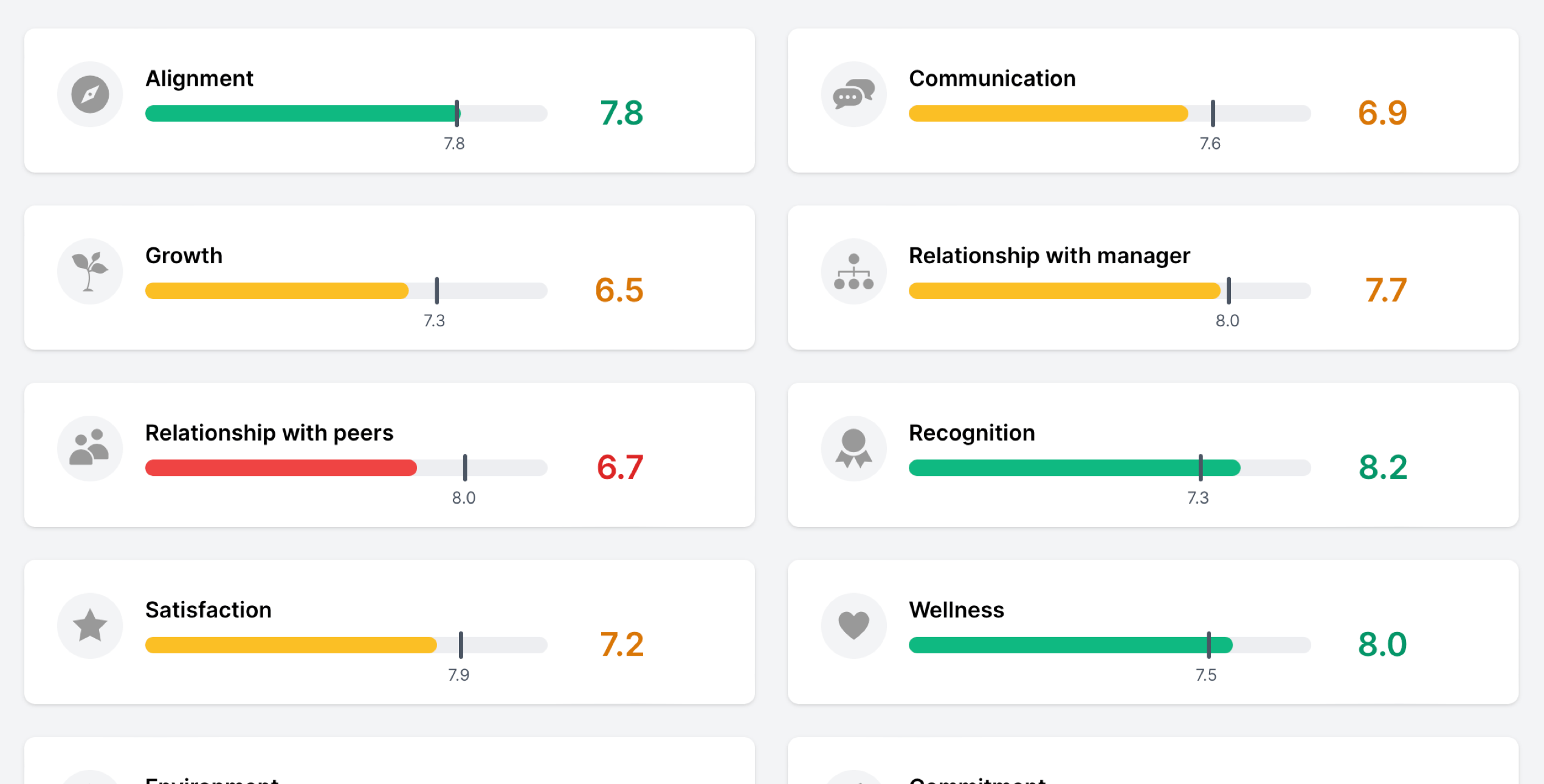Click the manager hierarchy org-chart icon
1544x784 pixels.
853,272
